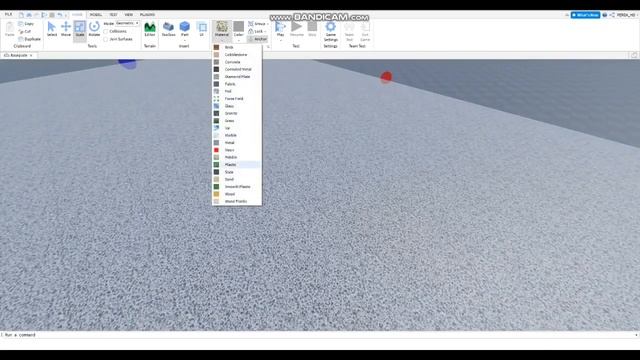Expand the Group dropdown arrow
This screenshot has height=360, width=640.
tap(267, 24)
